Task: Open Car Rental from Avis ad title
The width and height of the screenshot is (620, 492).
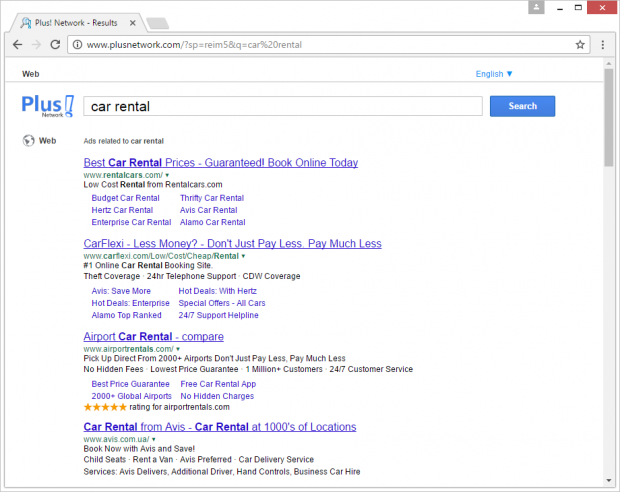Action: [x=220, y=427]
